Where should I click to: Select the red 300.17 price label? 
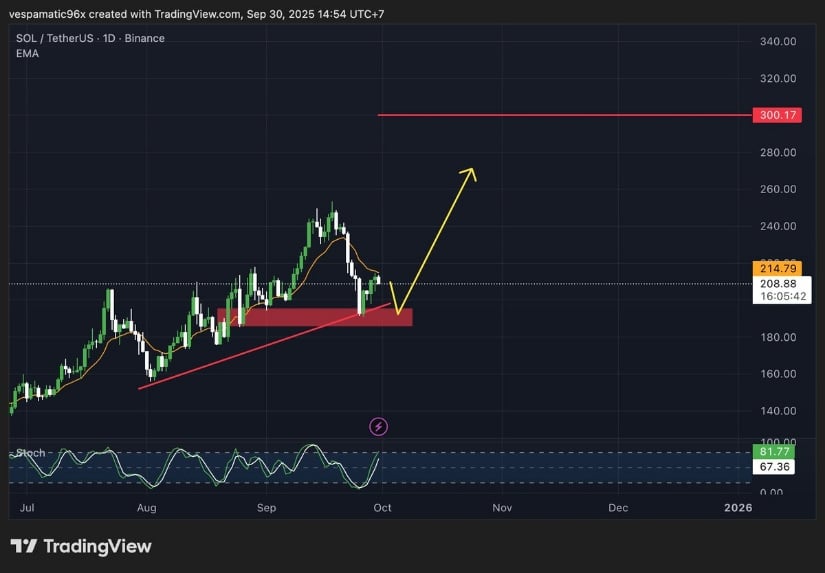[x=778, y=115]
